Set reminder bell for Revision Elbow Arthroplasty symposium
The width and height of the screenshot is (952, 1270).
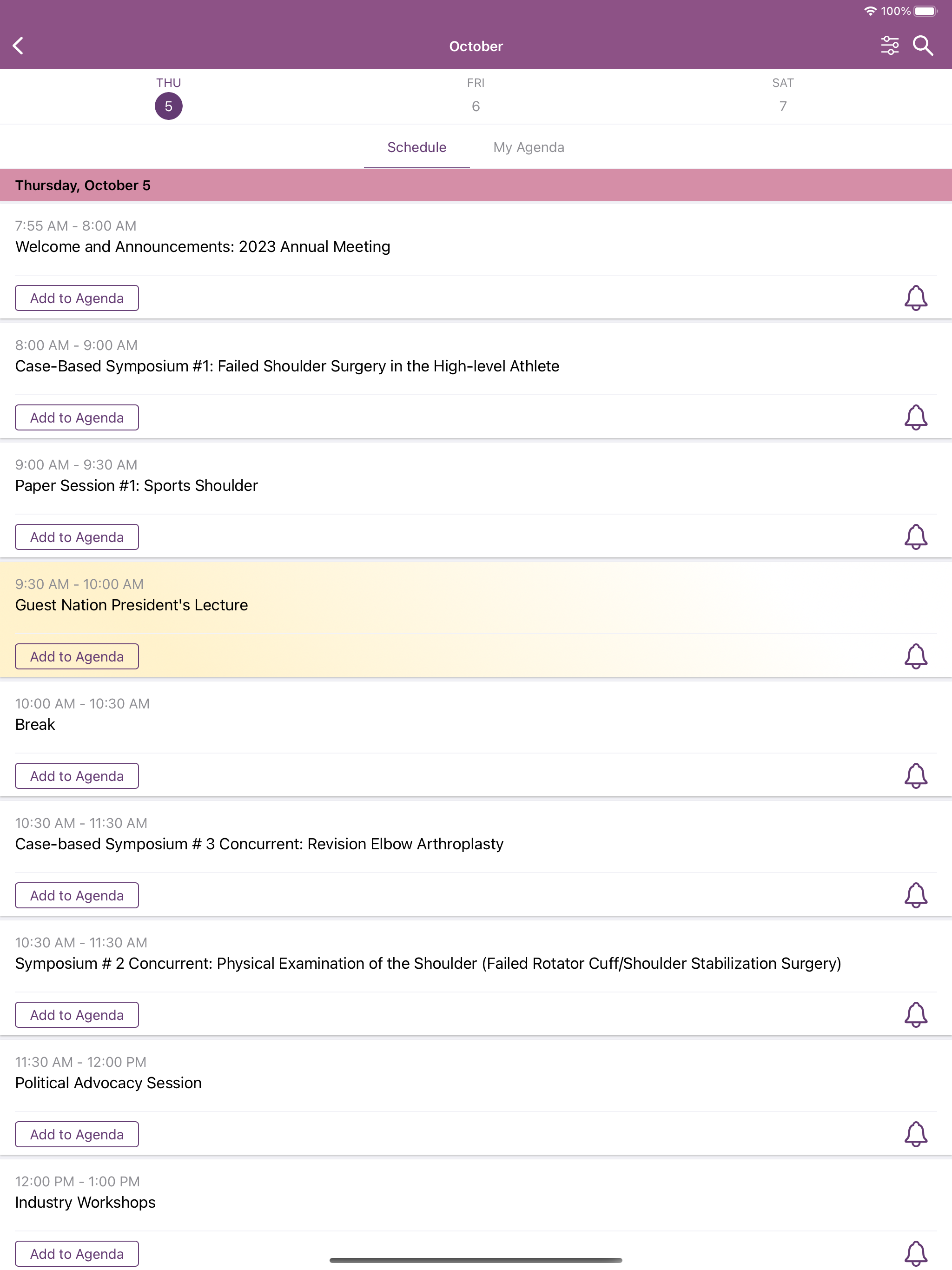tap(916, 895)
